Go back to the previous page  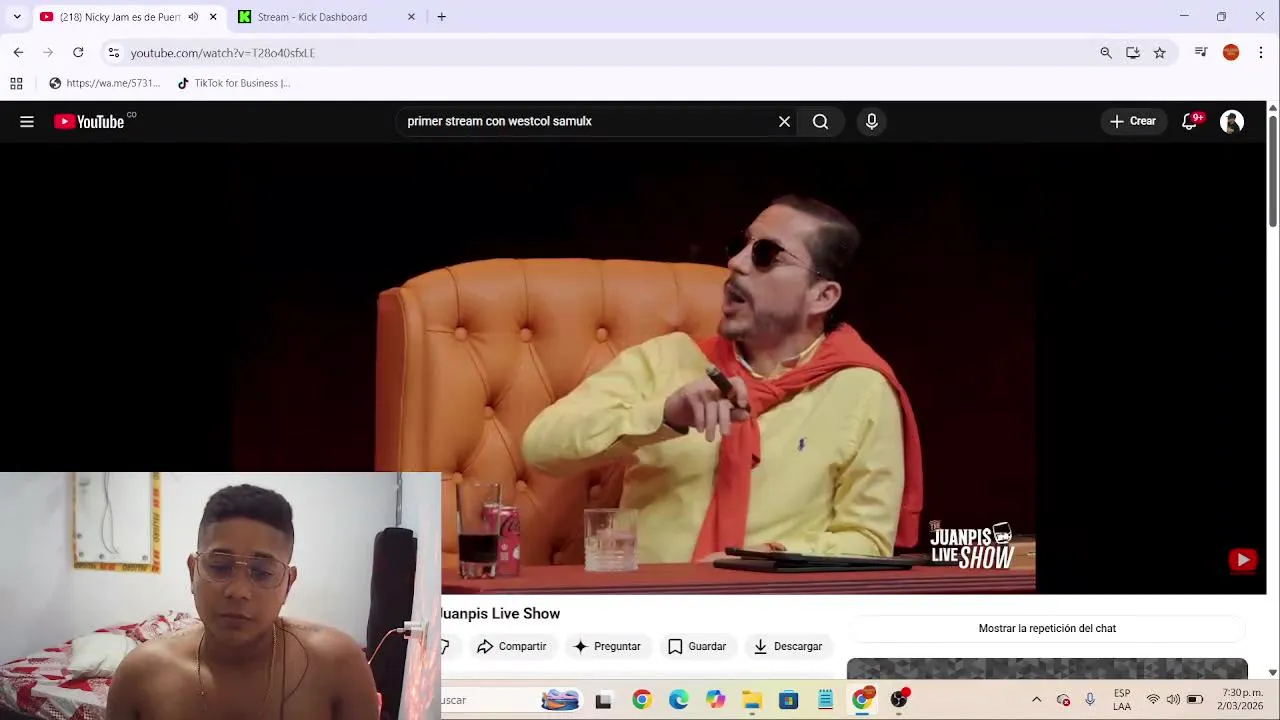[x=18, y=53]
